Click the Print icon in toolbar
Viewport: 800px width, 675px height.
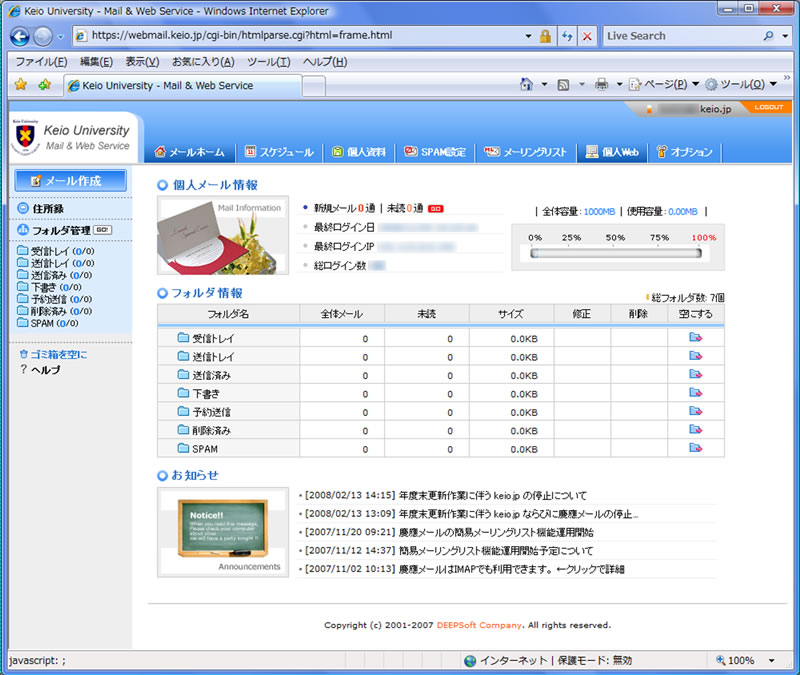coord(601,85)
